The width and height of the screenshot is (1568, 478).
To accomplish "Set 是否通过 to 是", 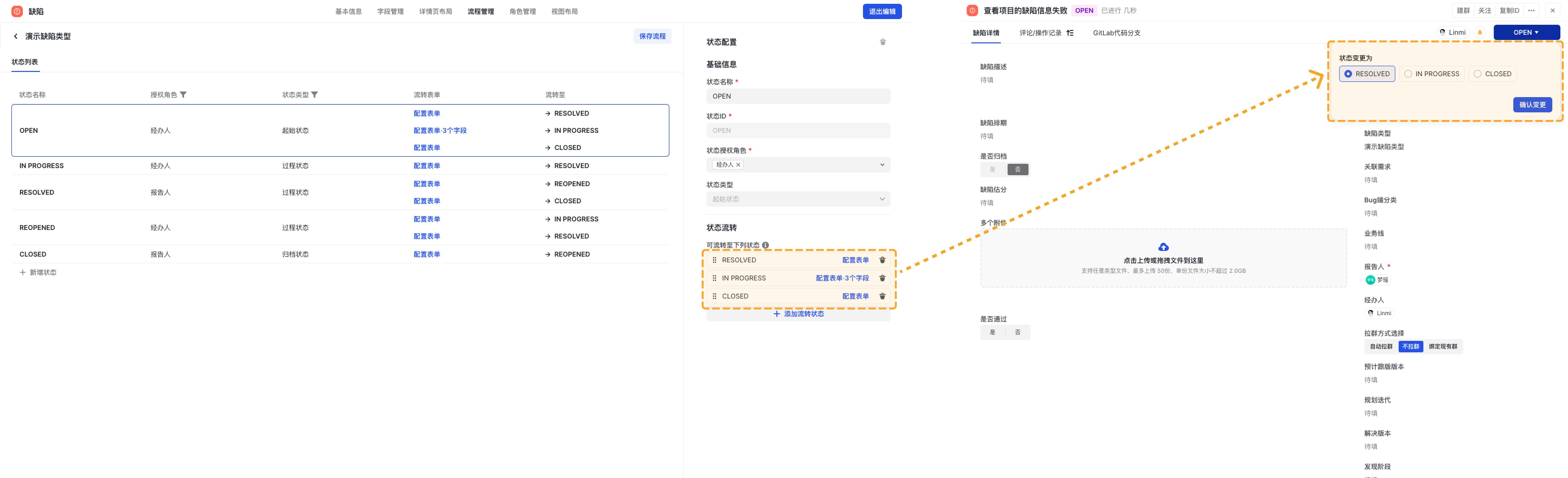I will pos(993,333).
